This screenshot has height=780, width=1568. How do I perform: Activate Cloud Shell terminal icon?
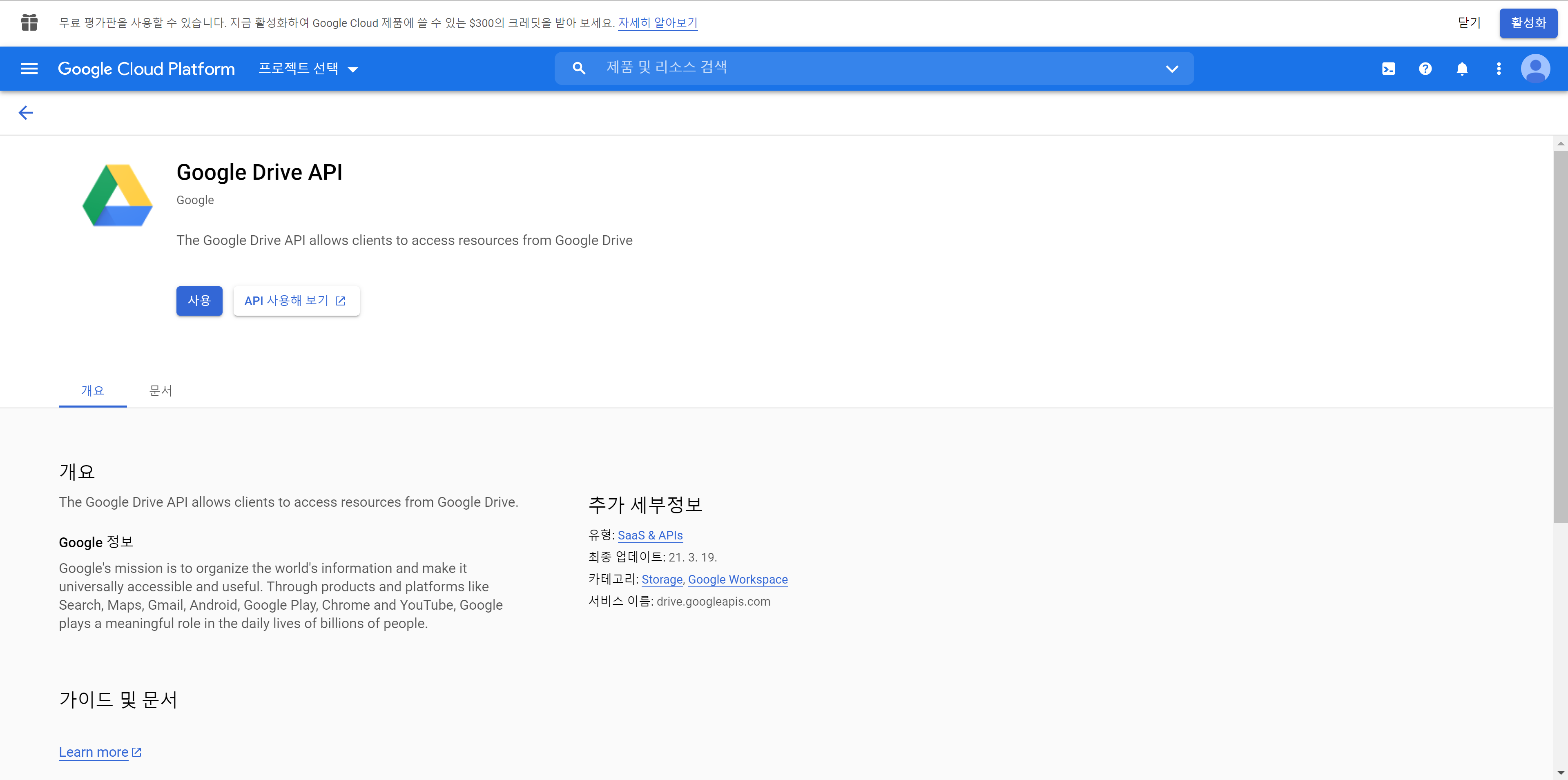[1388, 69]
